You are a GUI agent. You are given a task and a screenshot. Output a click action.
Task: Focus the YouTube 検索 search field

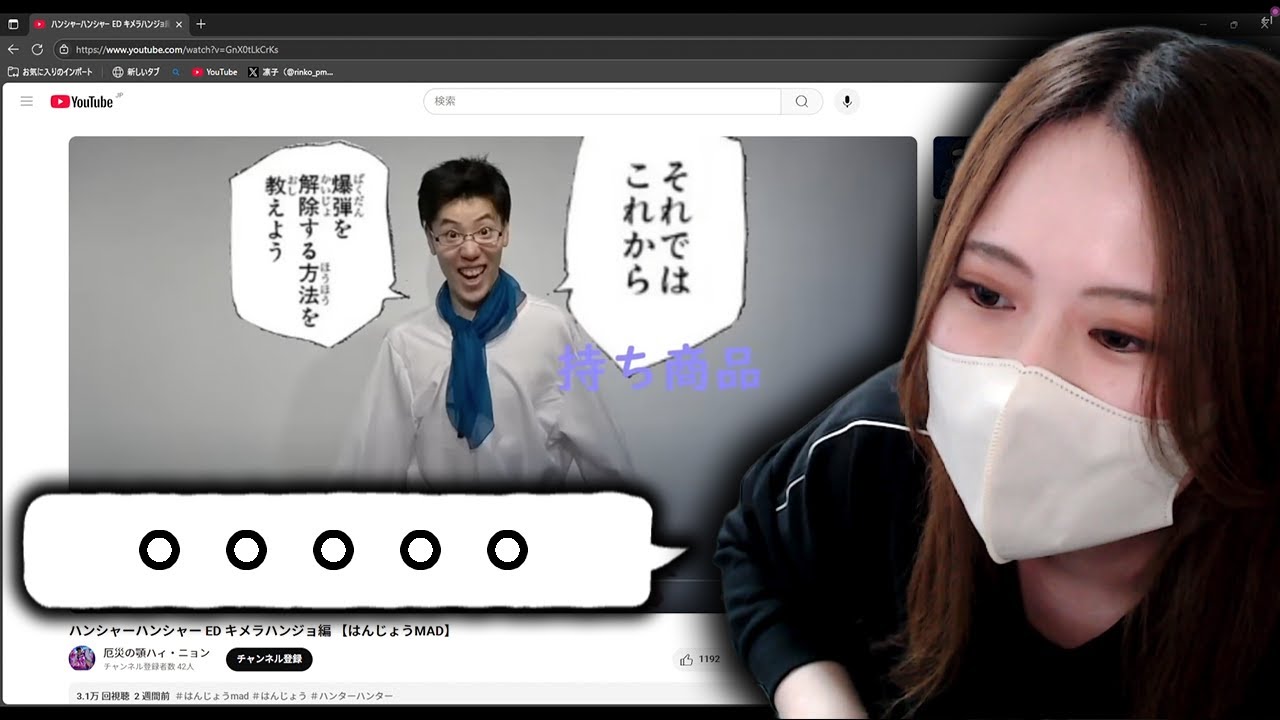602,101
